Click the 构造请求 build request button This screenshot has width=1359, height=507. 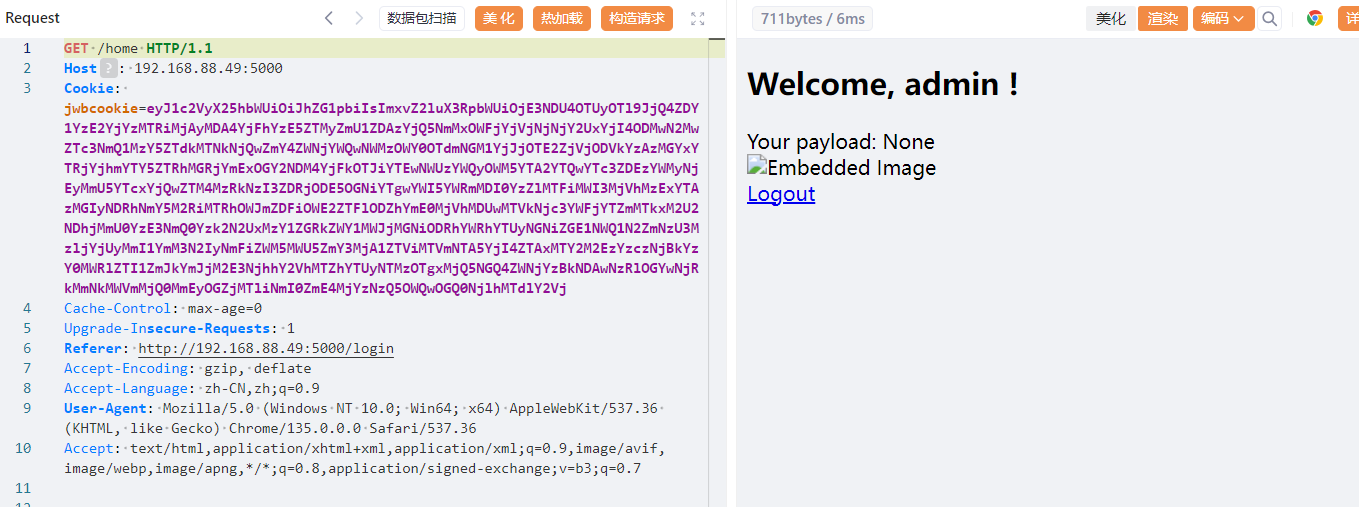[x=636, y=18]
